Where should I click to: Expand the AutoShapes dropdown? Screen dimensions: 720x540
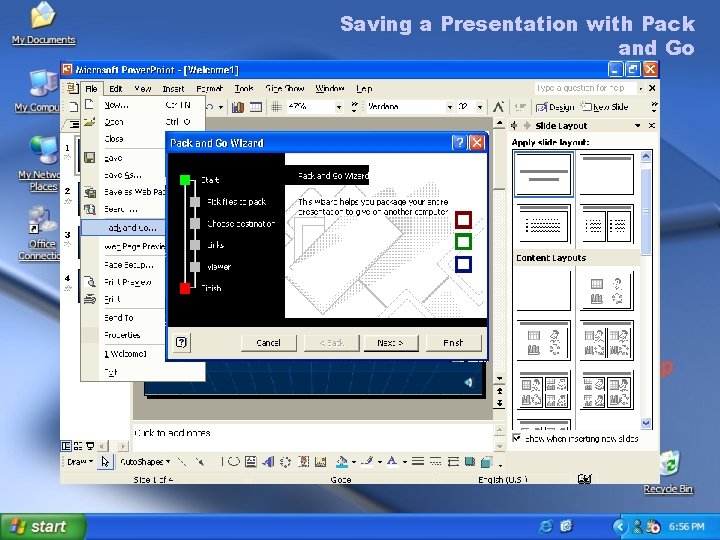[x=145, y=461]
